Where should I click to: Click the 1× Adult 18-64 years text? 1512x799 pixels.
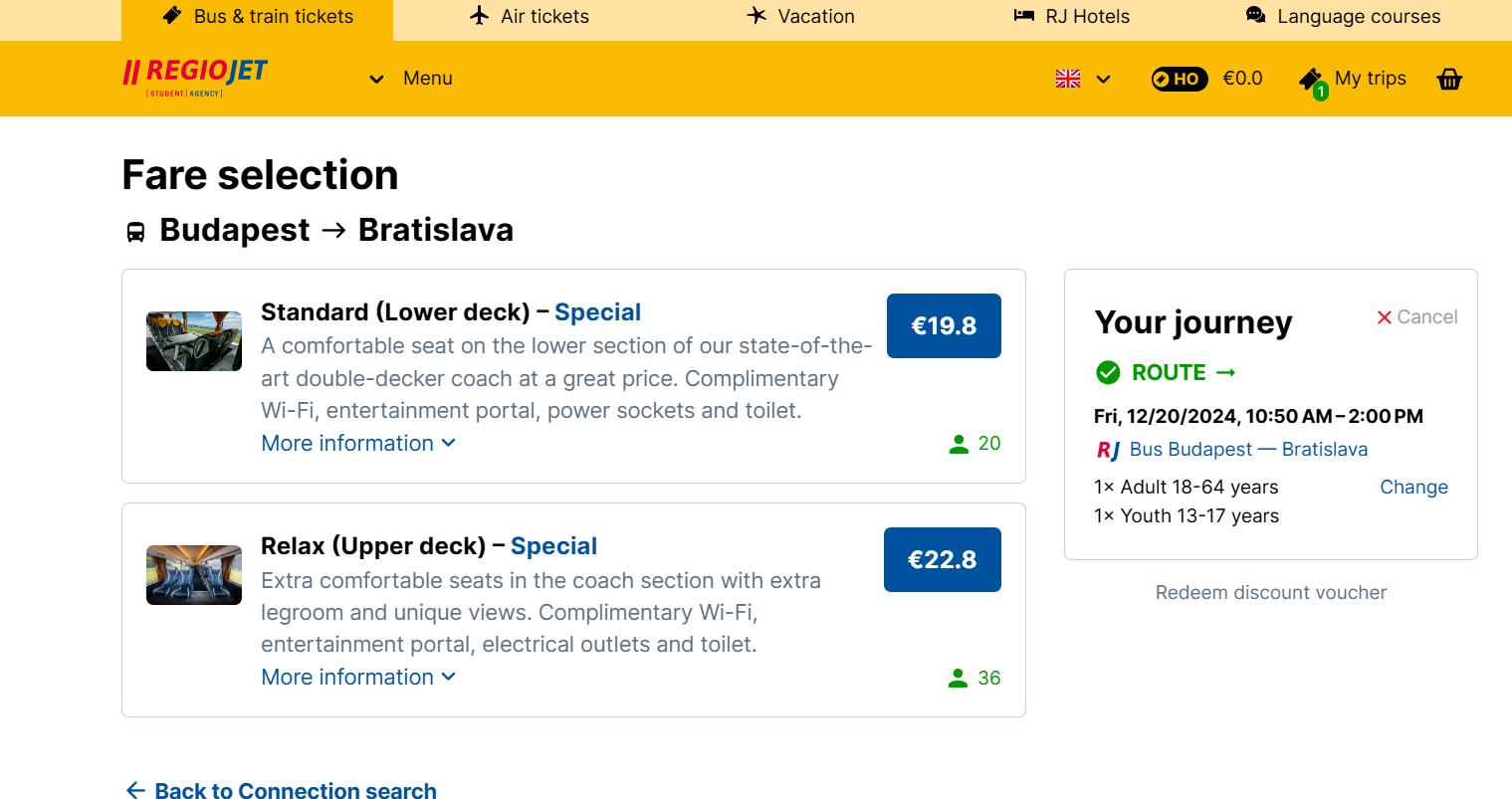1187,488
